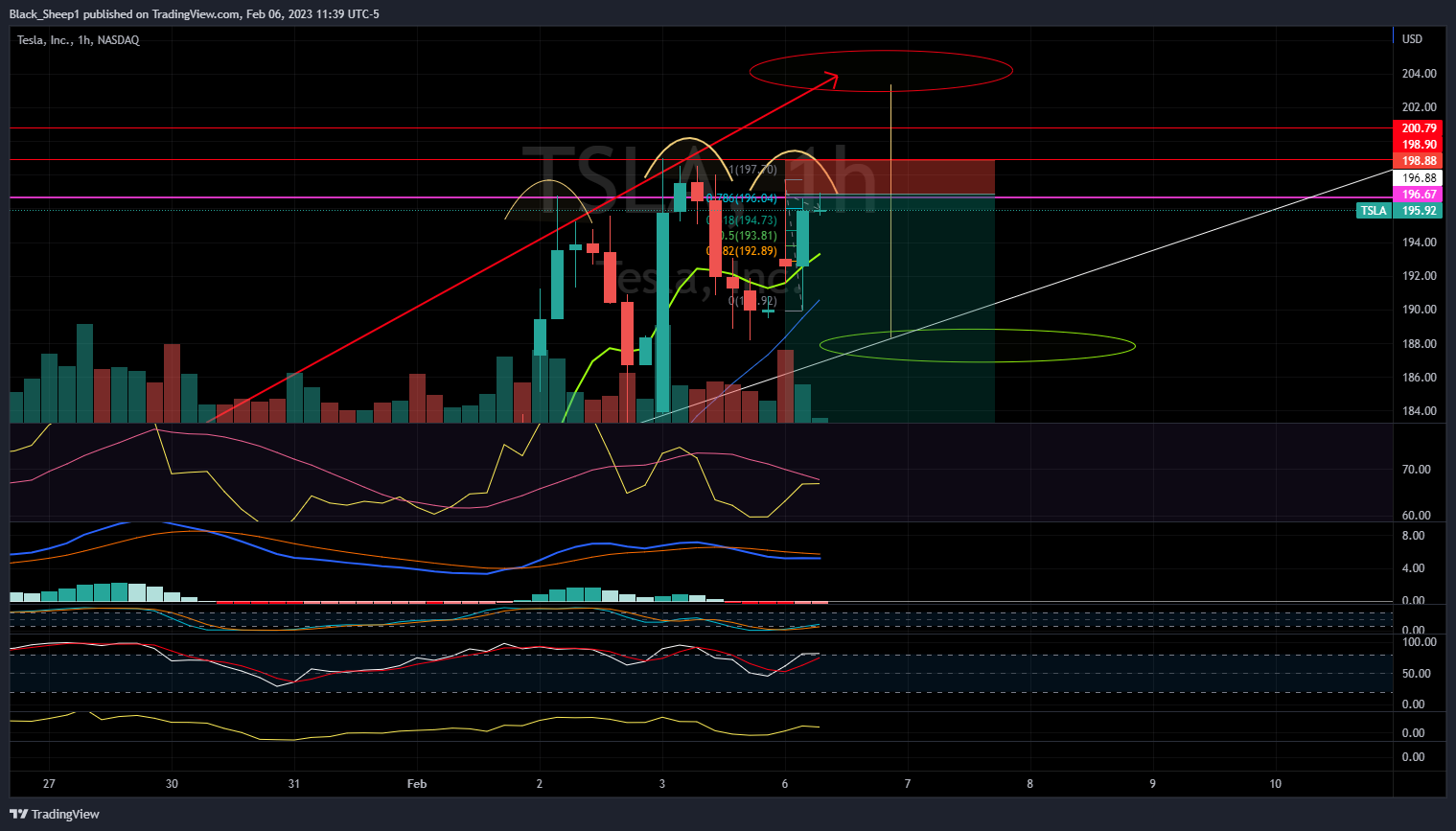1456x831 pixels.
Task: Click the Feb label on time axis
Action: coord(417,784)
